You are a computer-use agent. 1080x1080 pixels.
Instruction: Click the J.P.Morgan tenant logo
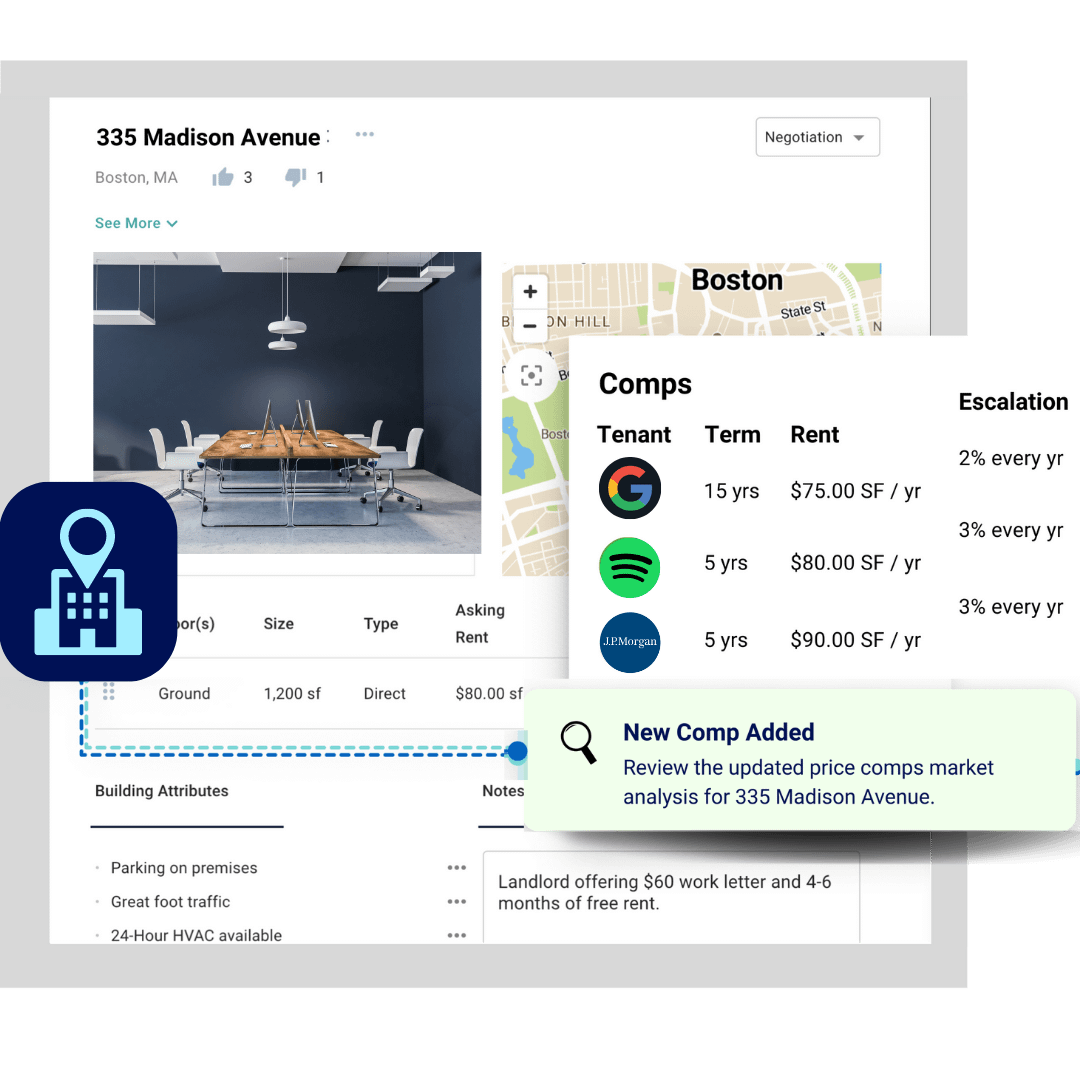(x=630, y=642)
